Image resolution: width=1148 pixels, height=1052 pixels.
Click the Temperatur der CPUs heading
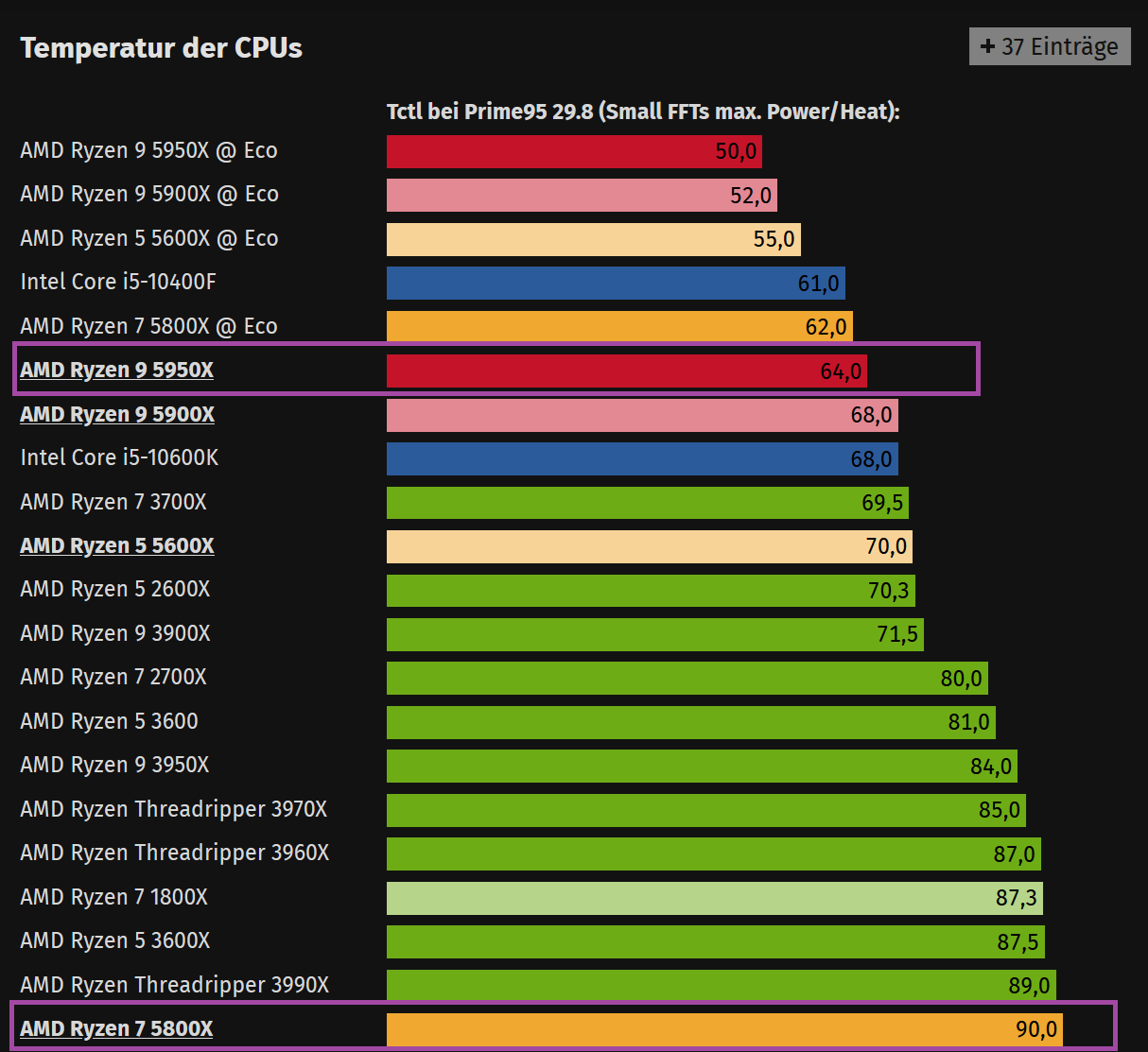161,47
